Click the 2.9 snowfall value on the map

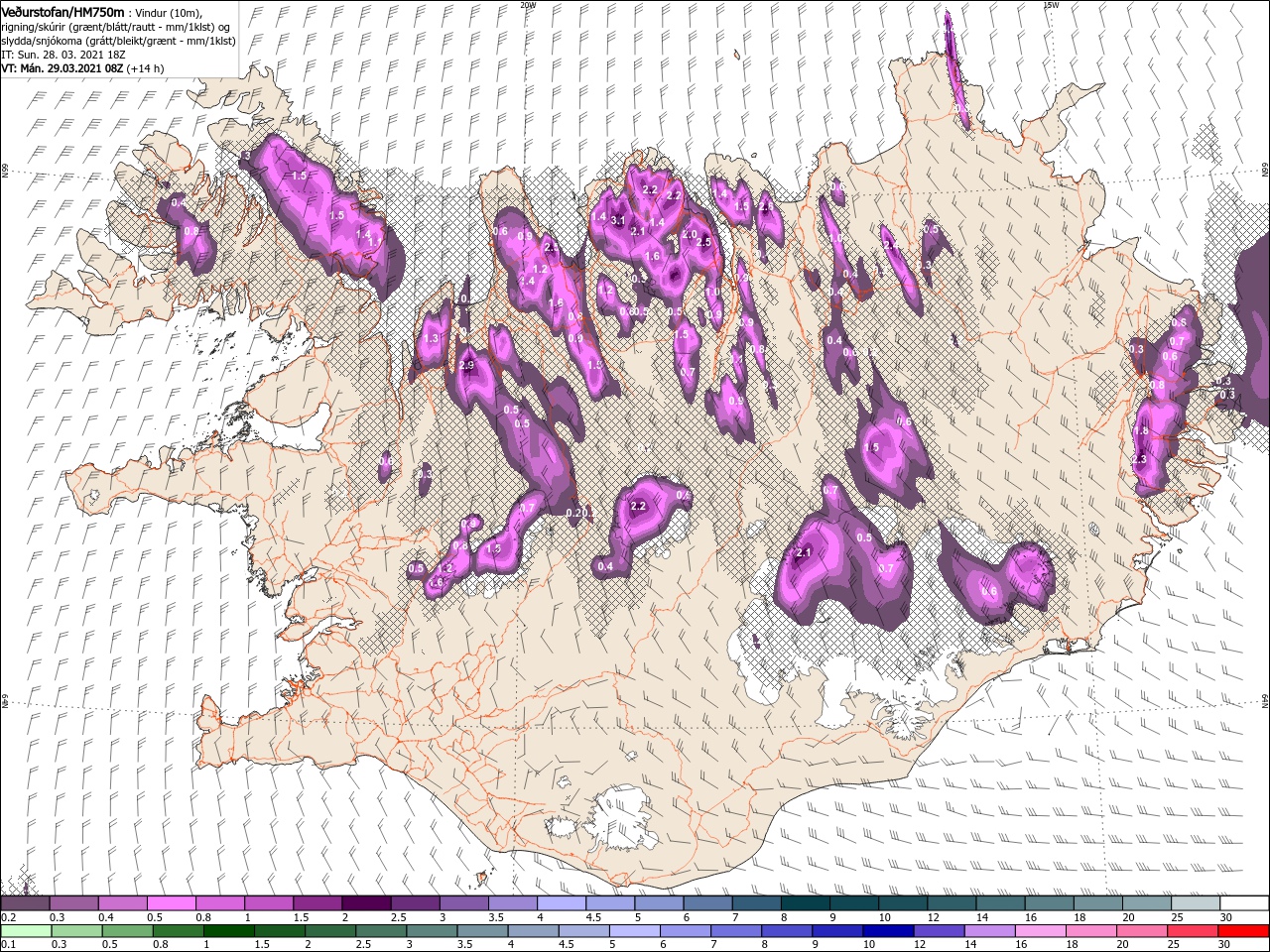point(468,366)
